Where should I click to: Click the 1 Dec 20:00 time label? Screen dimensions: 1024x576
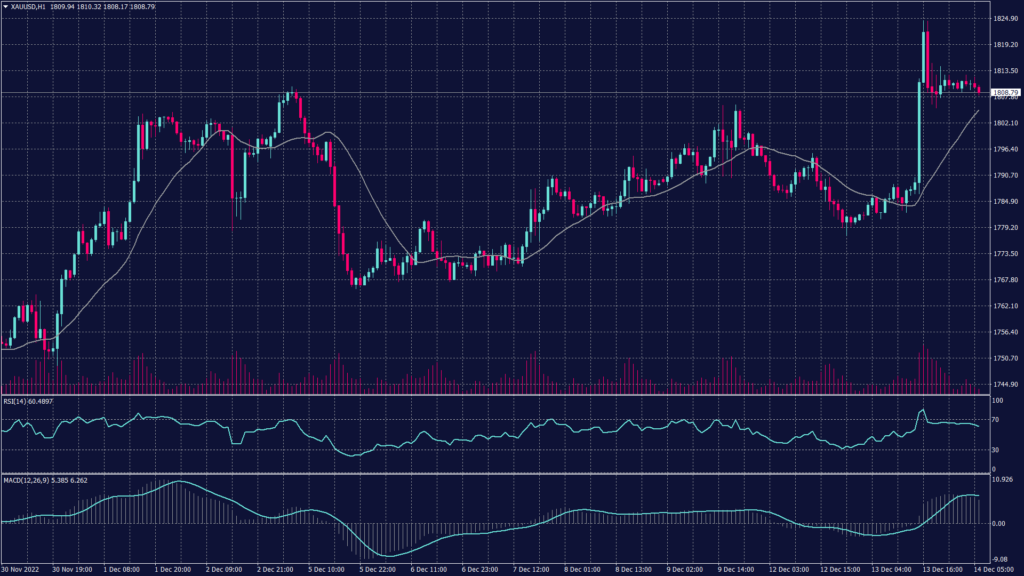[x=176, y=568]
